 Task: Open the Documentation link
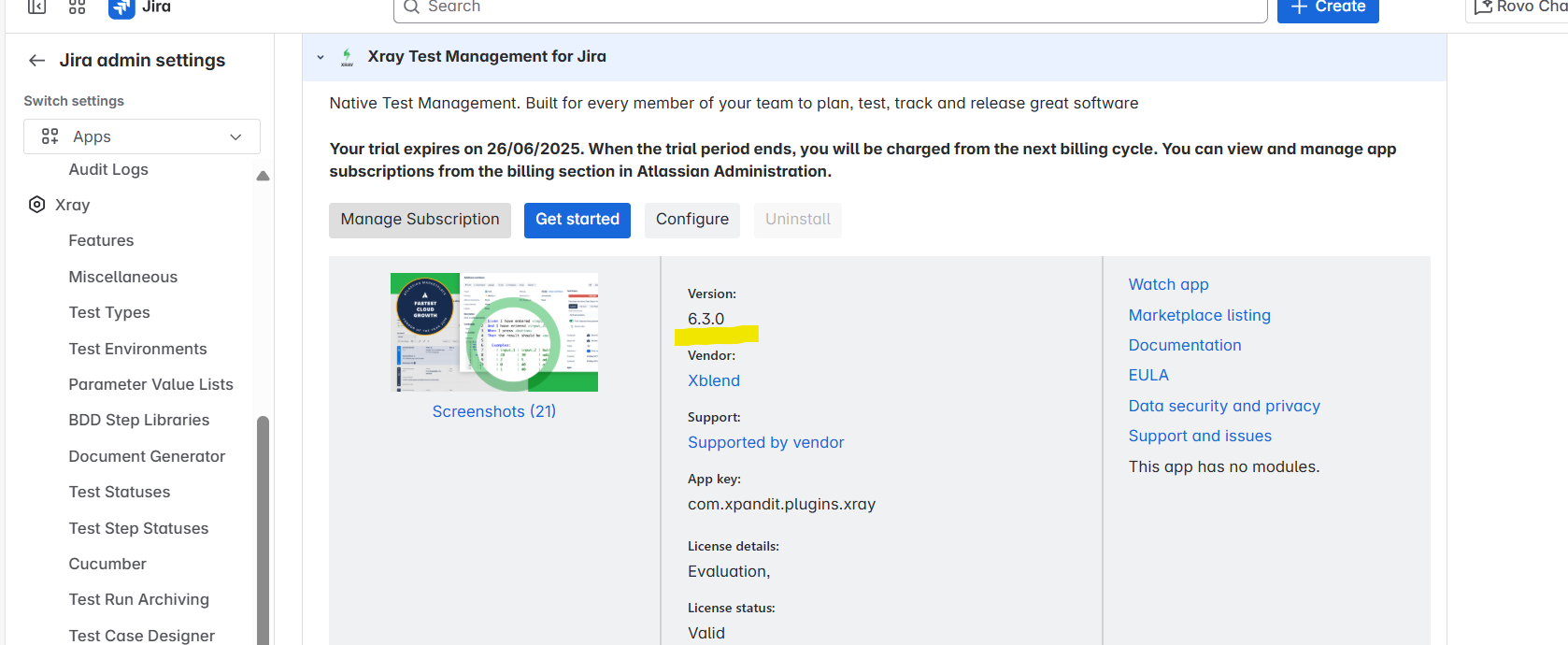[x=1185, y=345]
